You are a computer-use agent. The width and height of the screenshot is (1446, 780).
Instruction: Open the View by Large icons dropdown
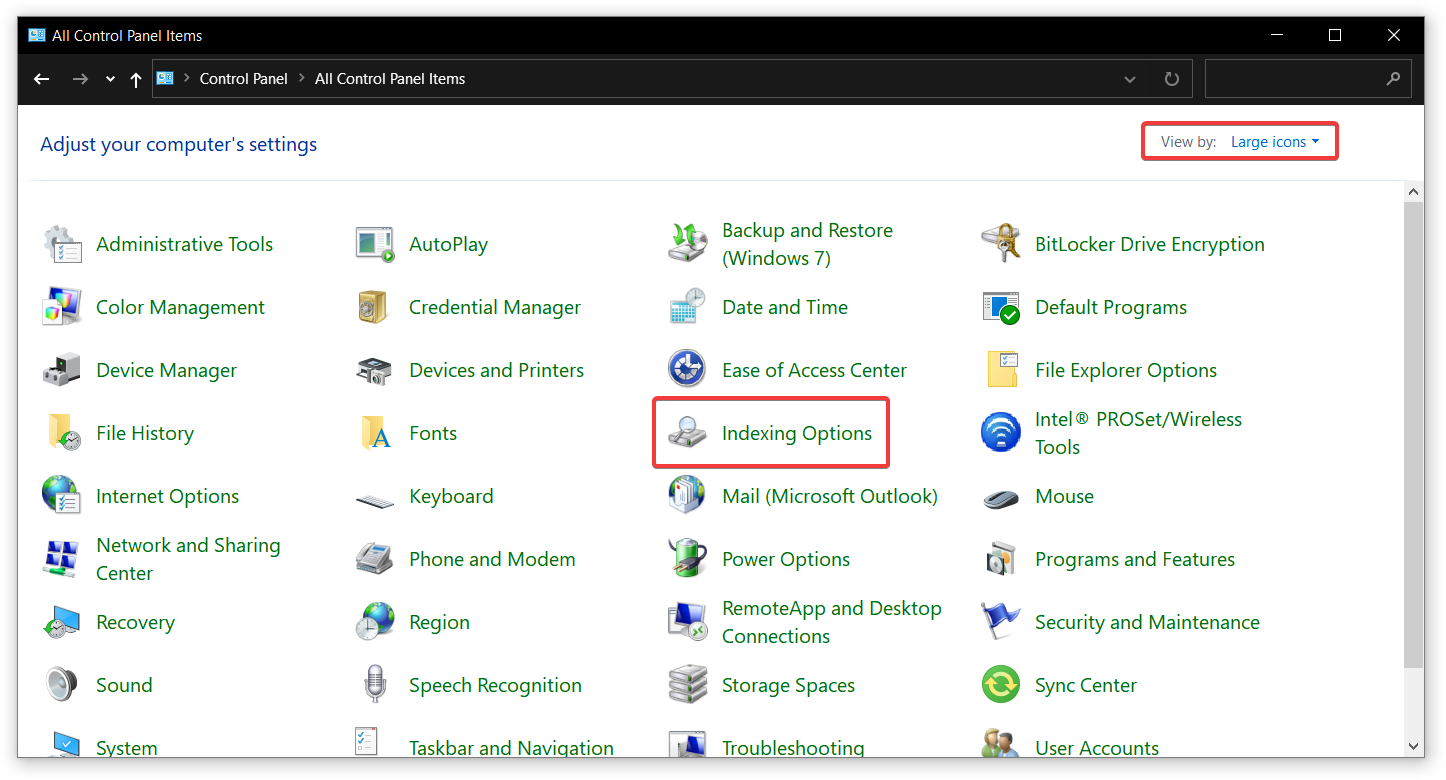click(1275, 142)
